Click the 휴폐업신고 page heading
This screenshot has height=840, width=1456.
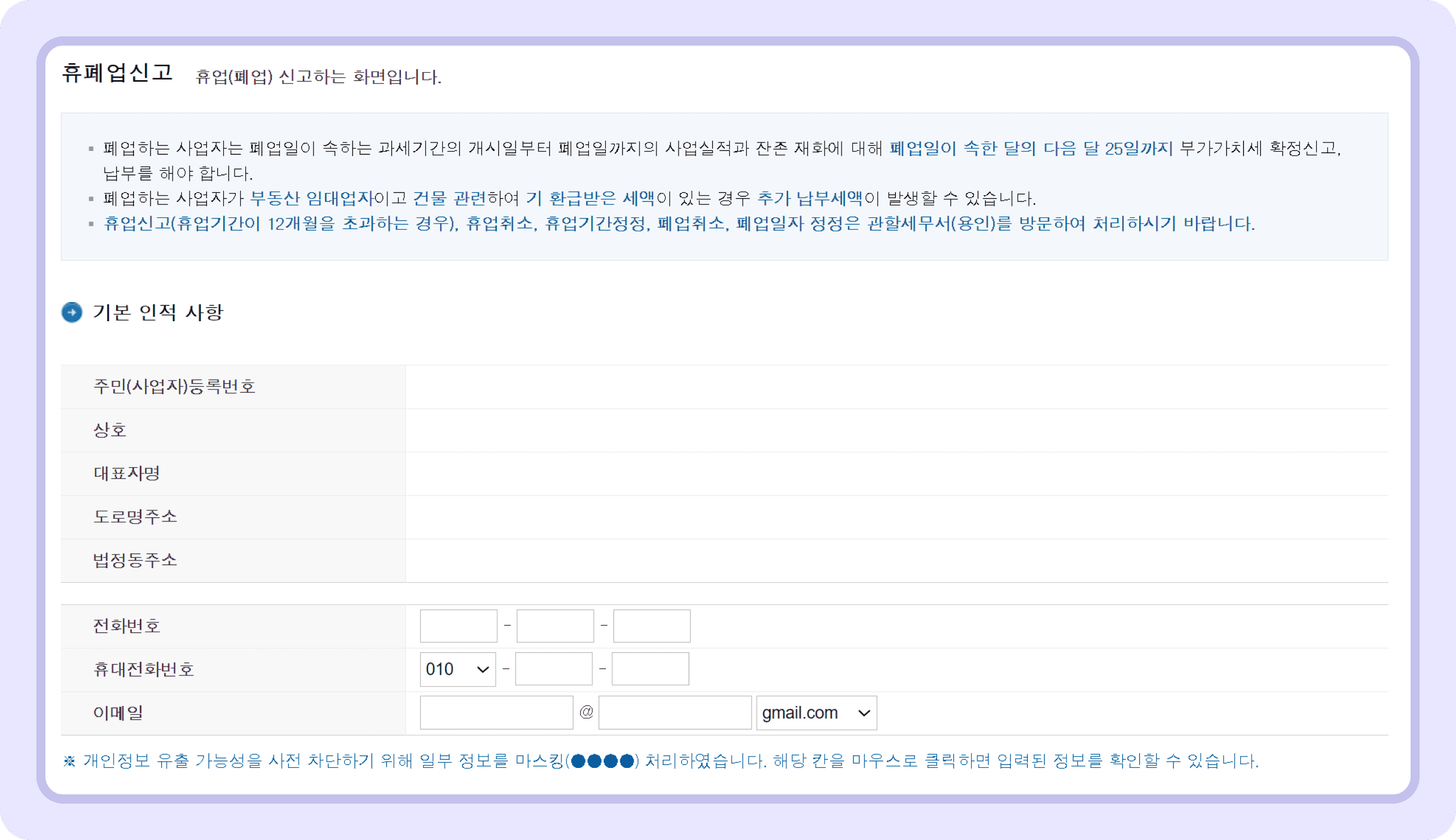[117, 73]
